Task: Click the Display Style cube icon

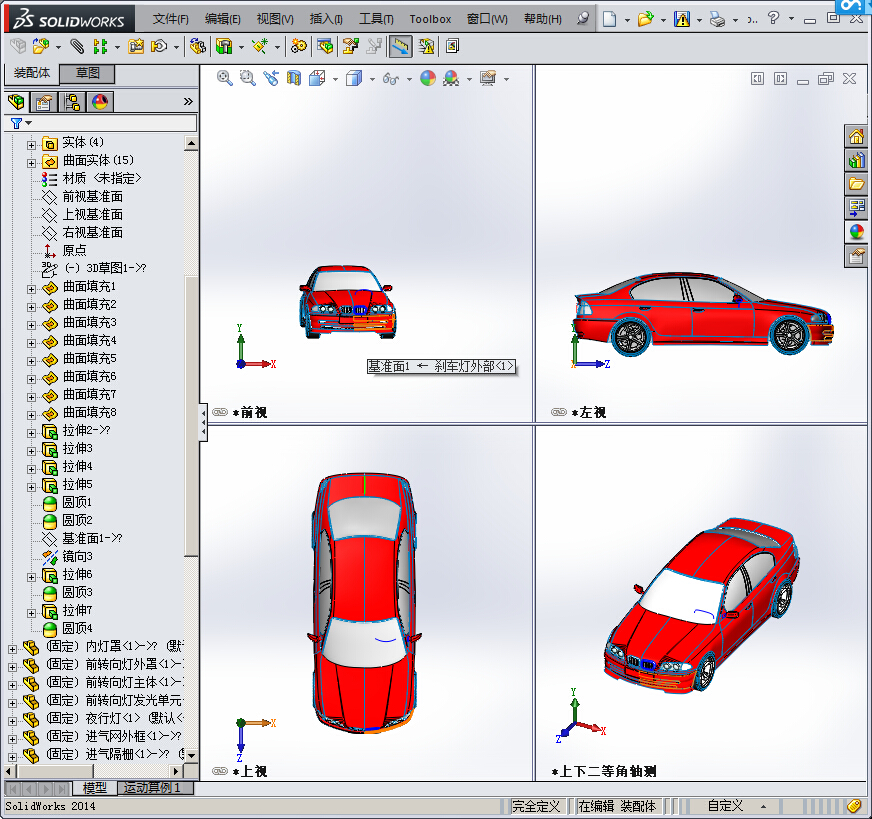Action: pyautogui.click(x=354, y=78)
